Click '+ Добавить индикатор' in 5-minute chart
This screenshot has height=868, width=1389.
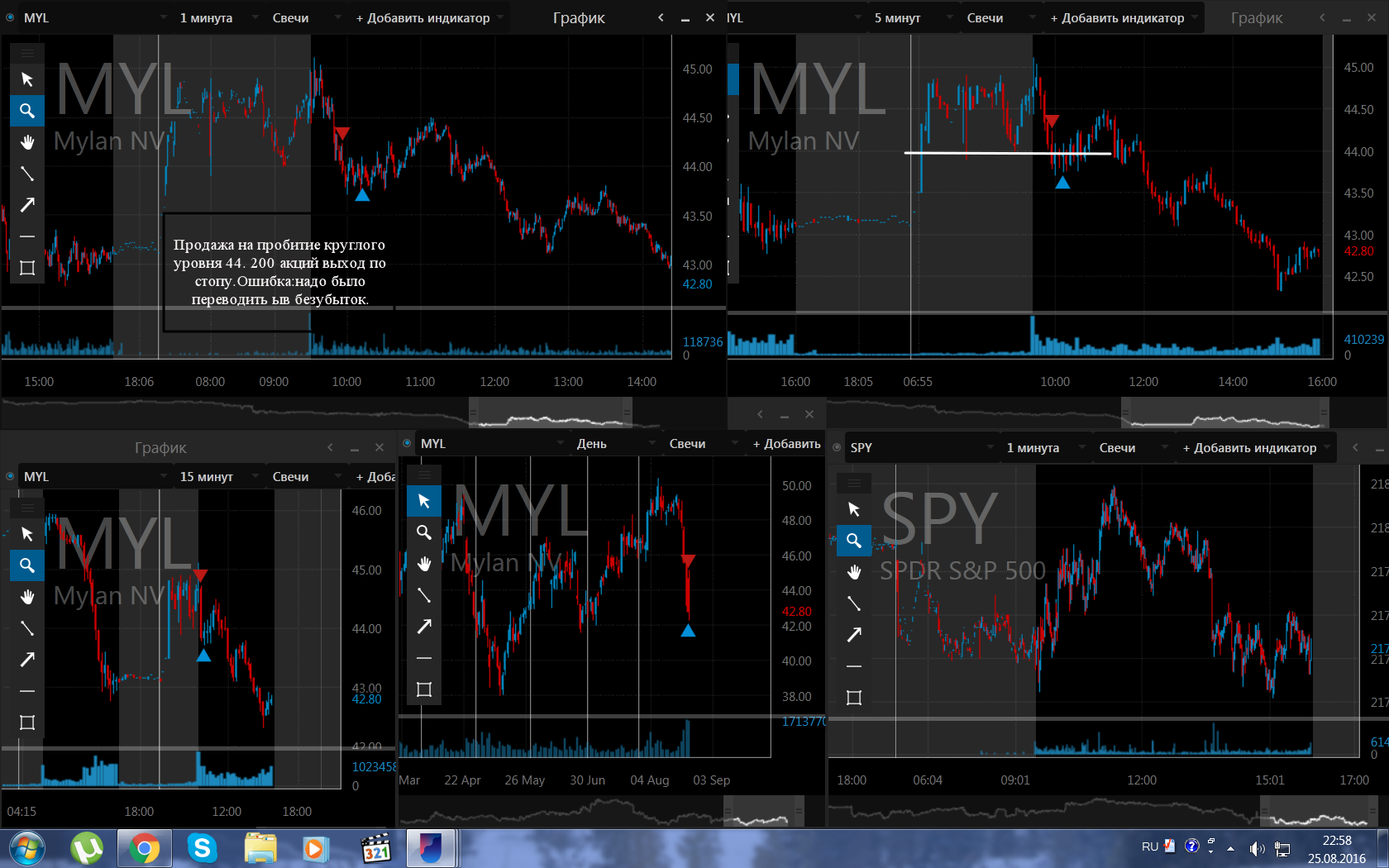click(x=1123, y=17)
